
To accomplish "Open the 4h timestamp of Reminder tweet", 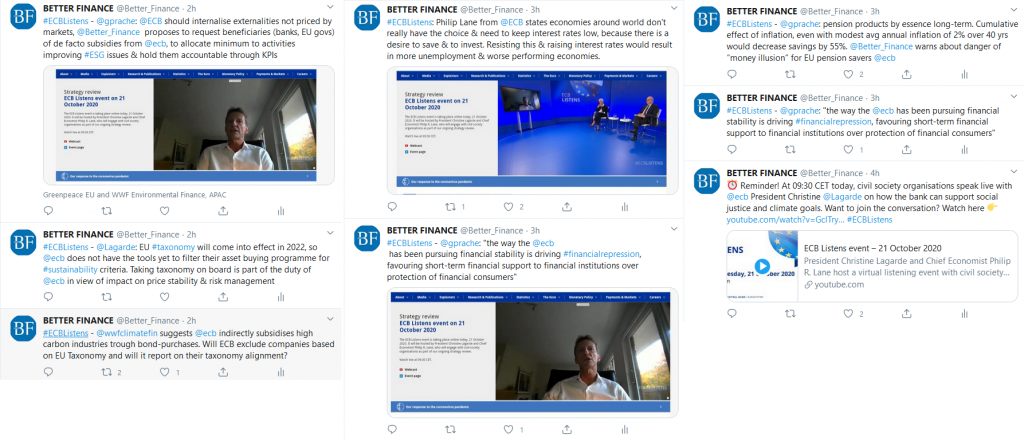I will click(x=875, y=173).
